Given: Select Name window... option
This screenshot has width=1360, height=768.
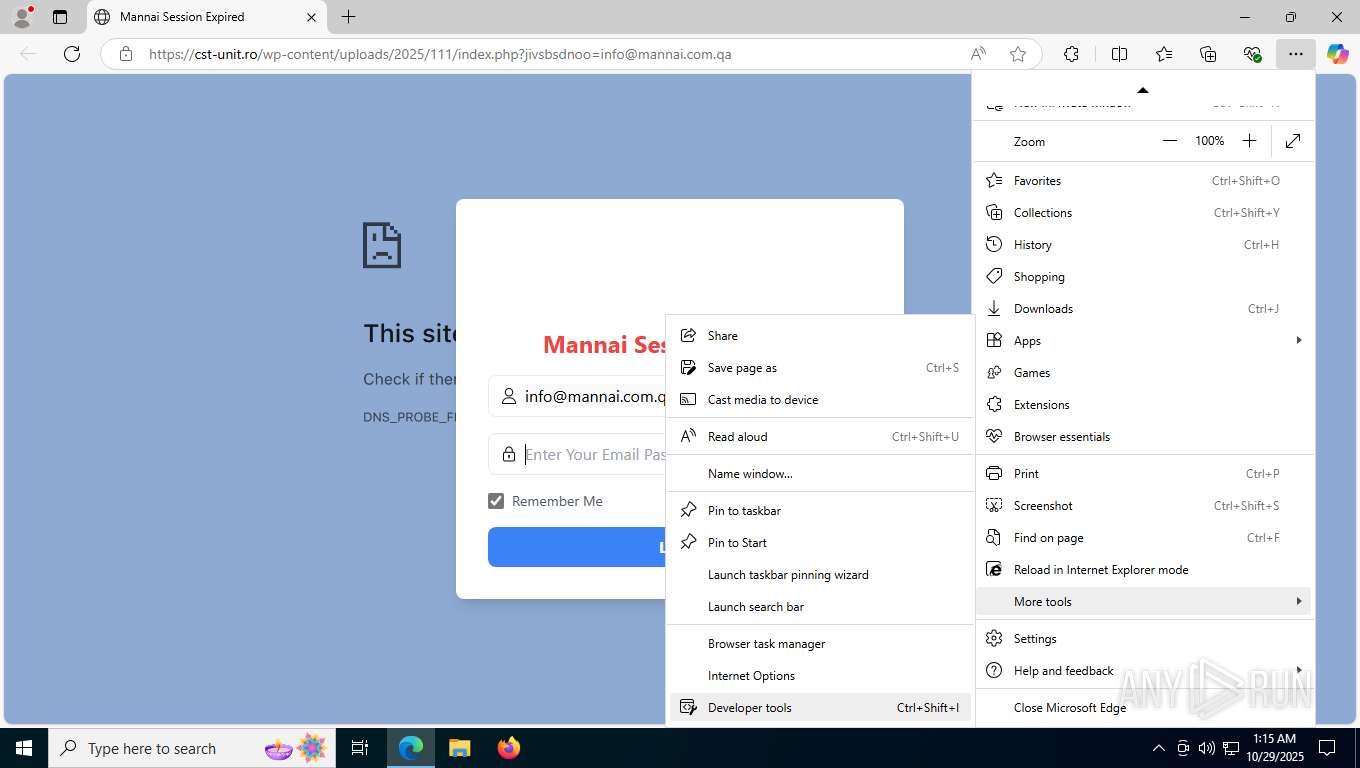Looking at the screenshot, I should 820,474.
